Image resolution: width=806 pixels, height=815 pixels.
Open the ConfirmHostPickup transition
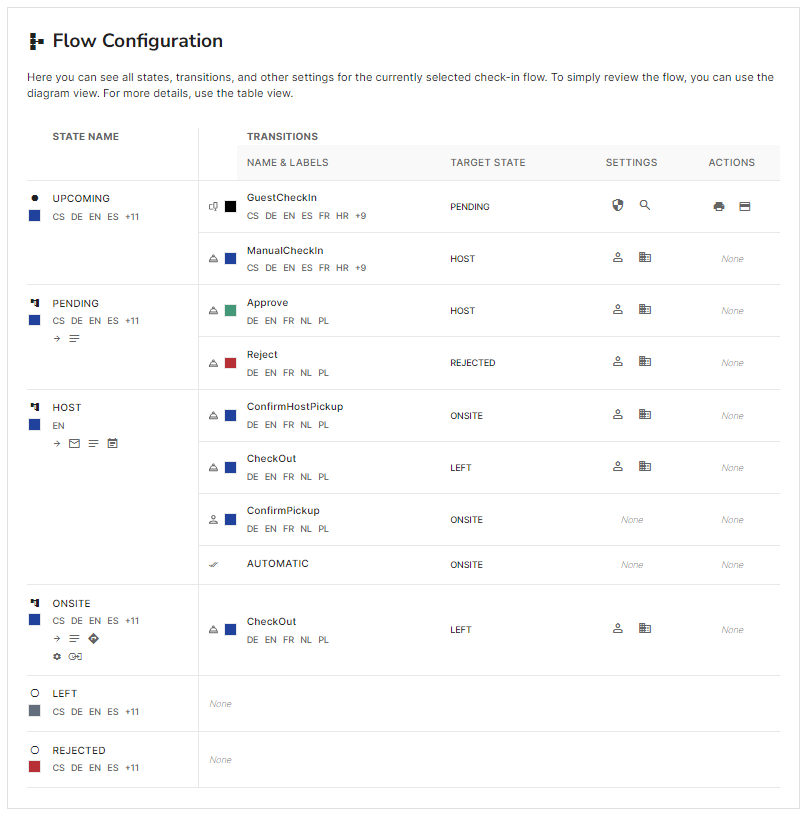(295, 406)
